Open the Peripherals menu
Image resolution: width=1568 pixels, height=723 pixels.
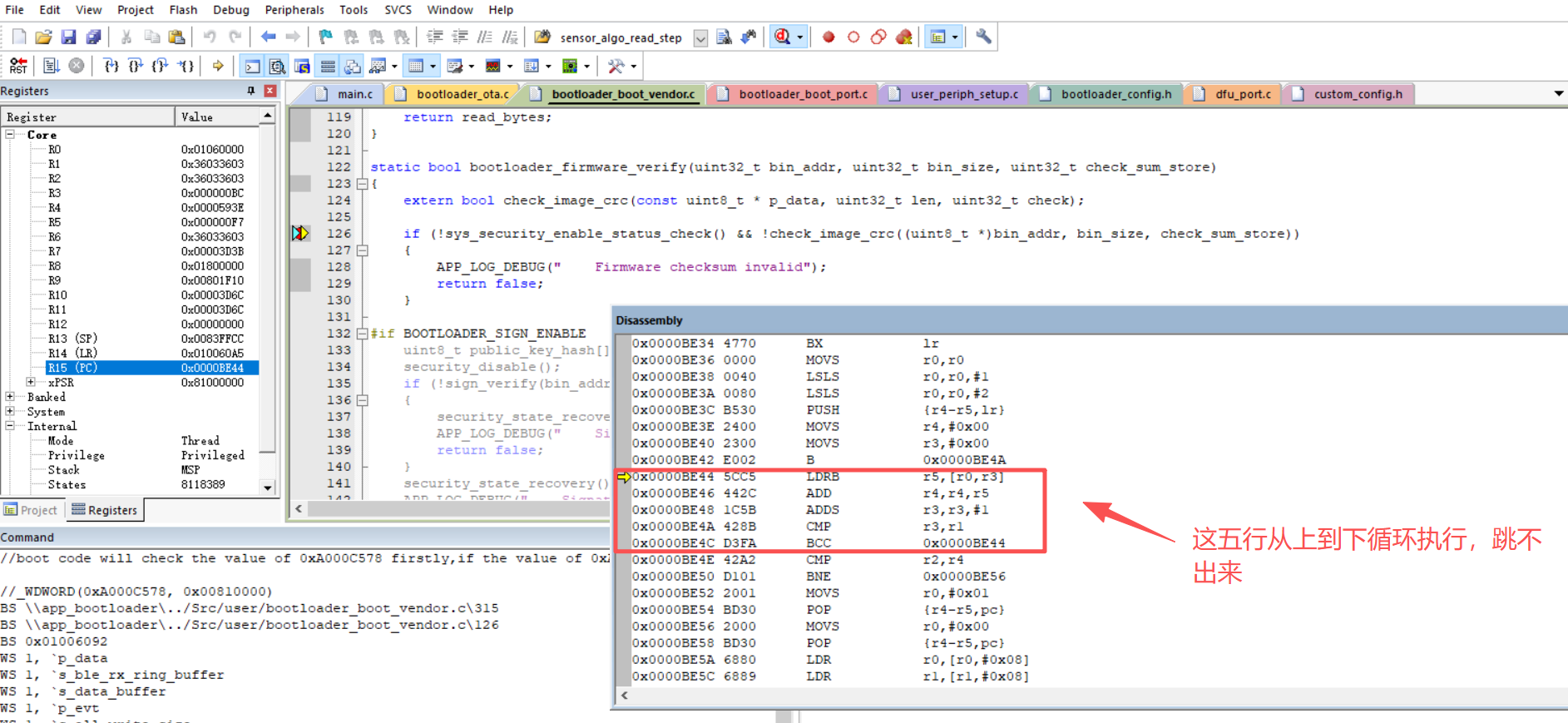click(x=294, y=10)
